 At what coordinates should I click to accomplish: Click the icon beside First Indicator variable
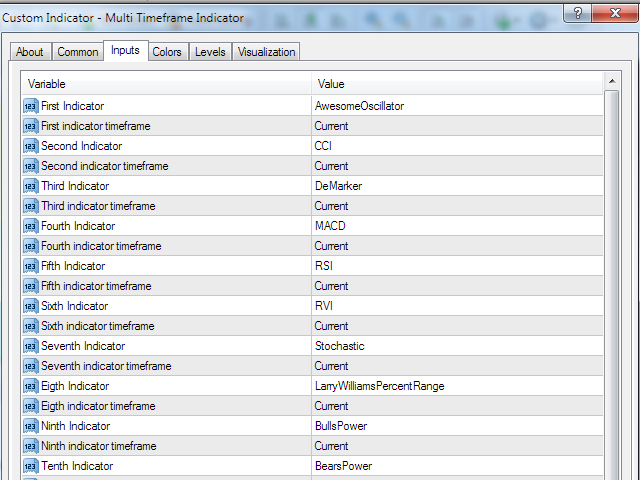30,106
